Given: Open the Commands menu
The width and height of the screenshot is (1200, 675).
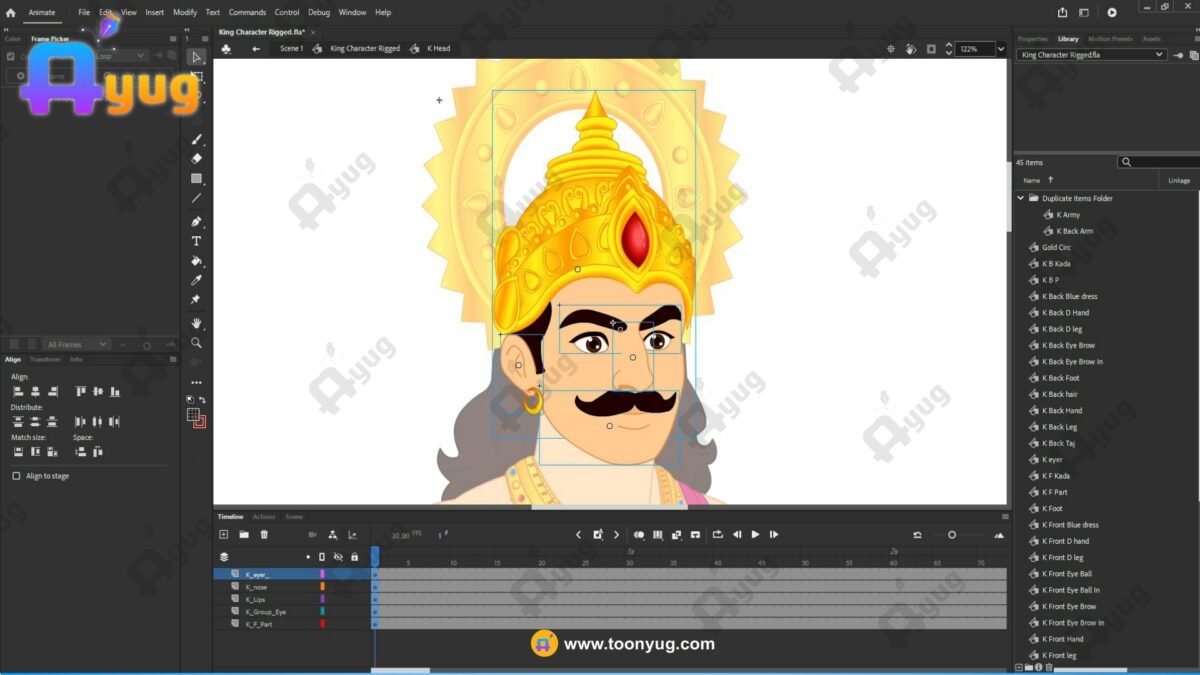Looking at the screenshot, I should click(x=247, y=12).
